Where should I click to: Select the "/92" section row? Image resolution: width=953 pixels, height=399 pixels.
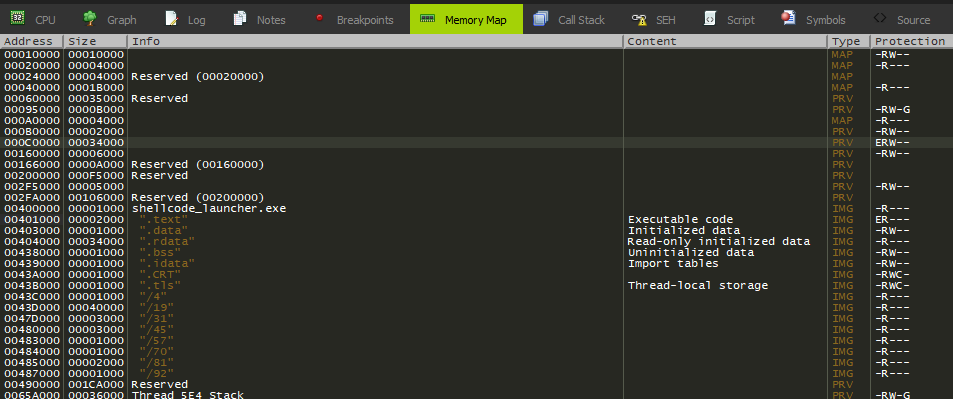pos(476,373)
